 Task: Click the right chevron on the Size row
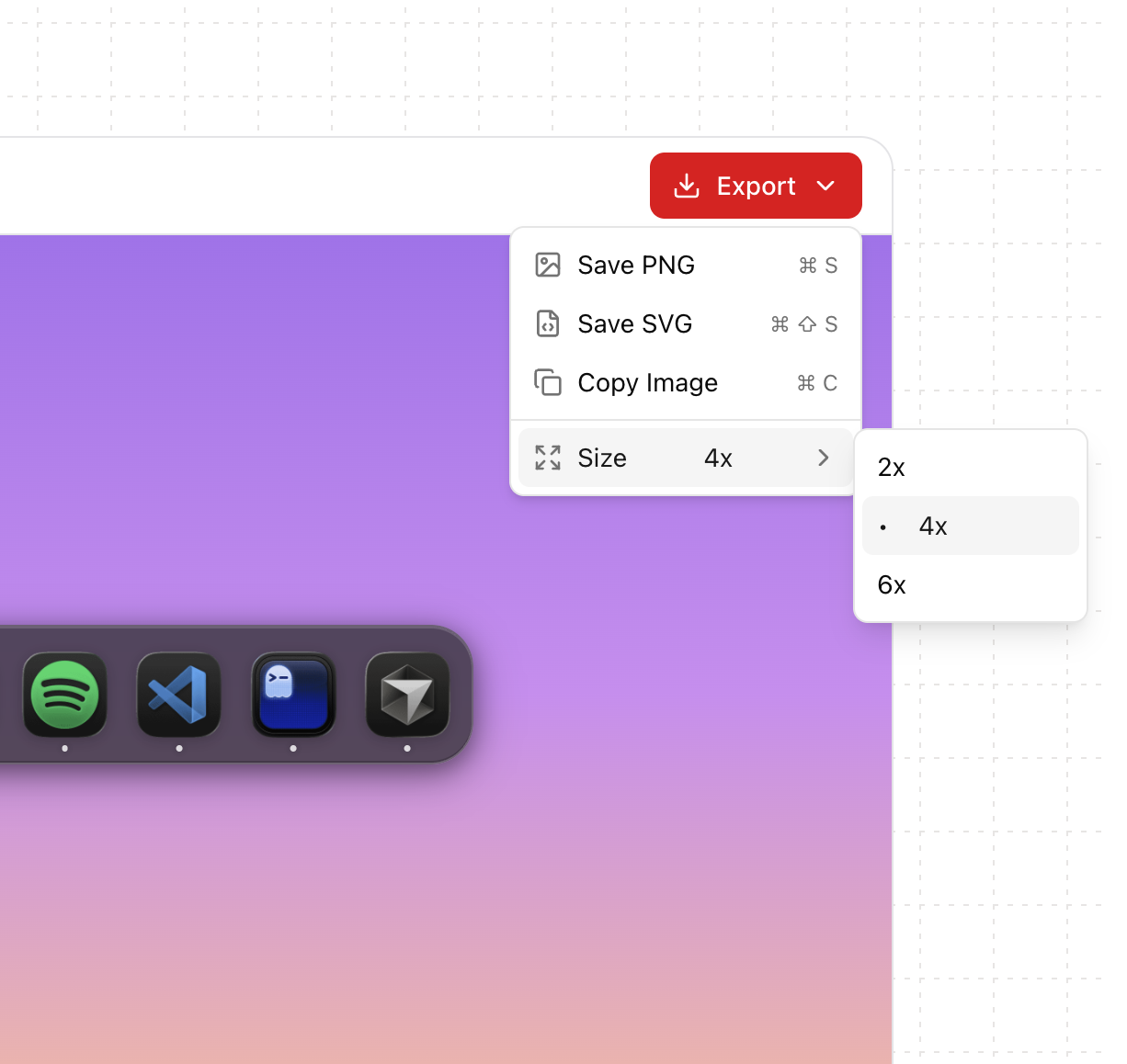(823, 457)
